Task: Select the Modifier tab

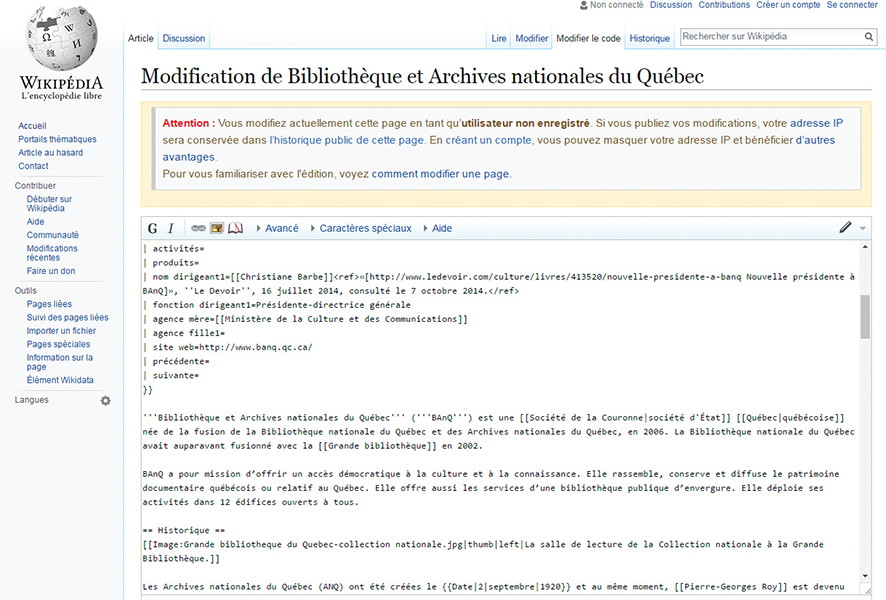Action: tap(532, 38)
